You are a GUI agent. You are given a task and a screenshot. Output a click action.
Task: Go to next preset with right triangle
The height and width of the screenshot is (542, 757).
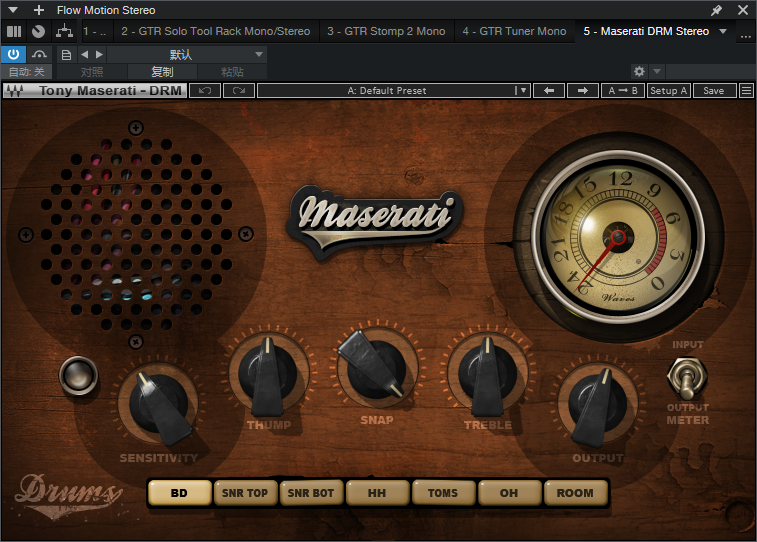coord(99,55)
